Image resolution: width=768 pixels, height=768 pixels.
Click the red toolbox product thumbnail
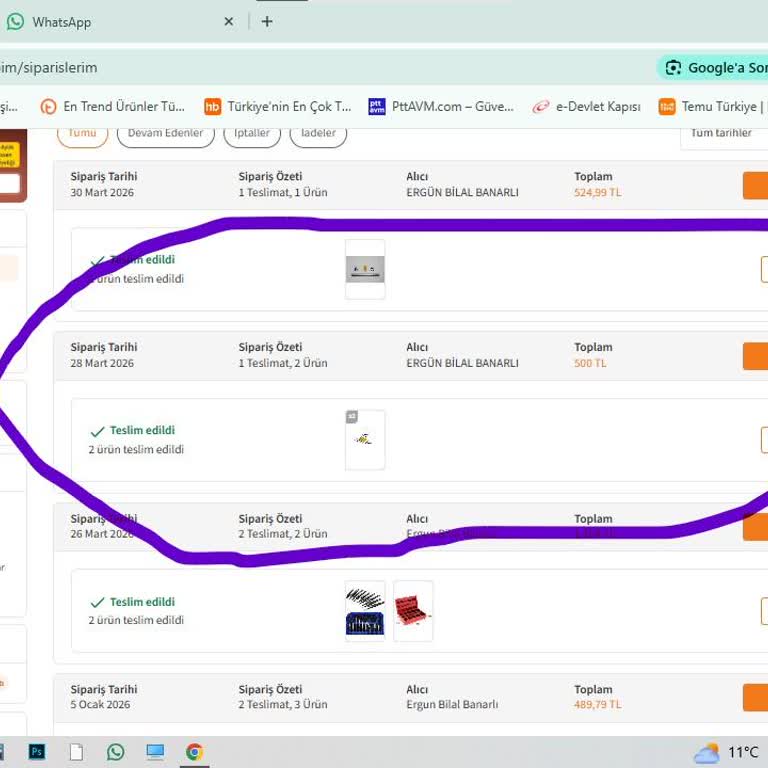tap(413, 611)
